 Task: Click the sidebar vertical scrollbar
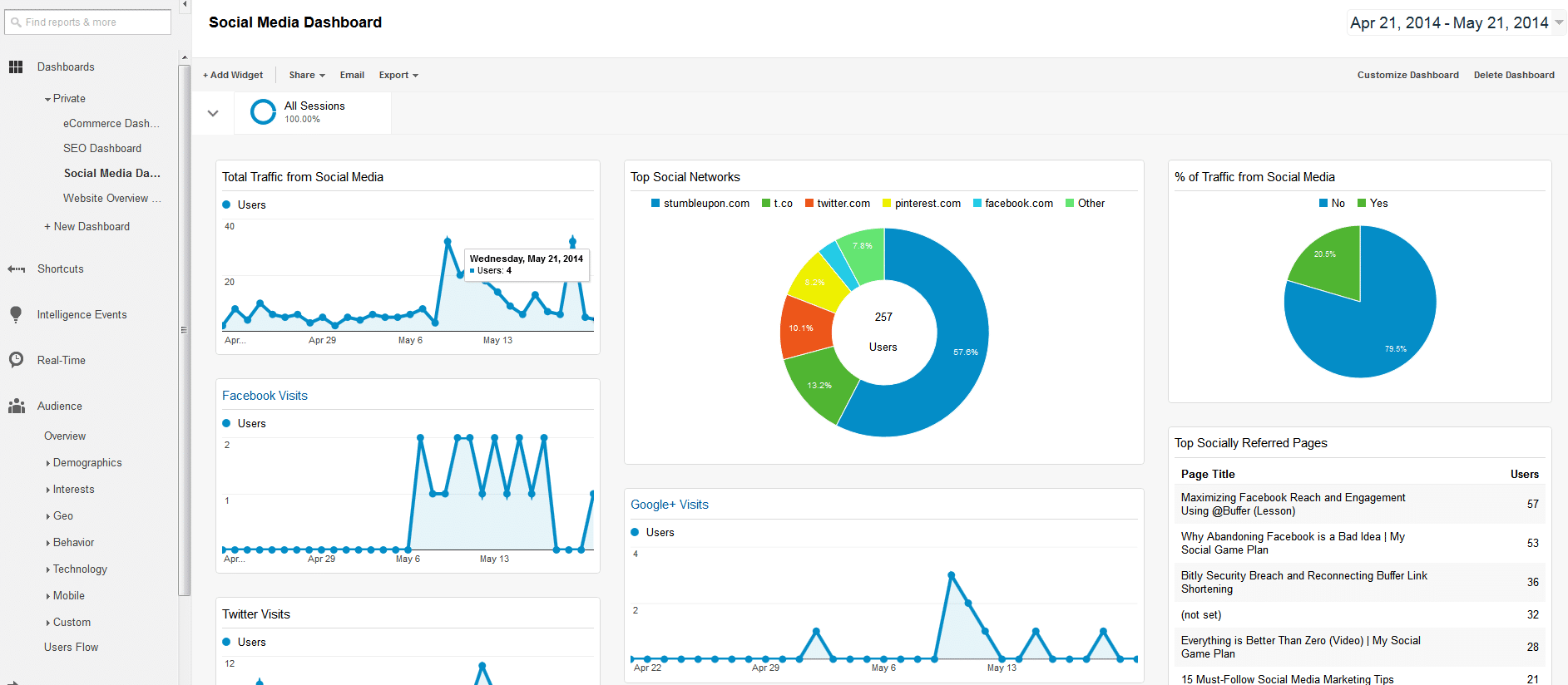tap(184, 328)
